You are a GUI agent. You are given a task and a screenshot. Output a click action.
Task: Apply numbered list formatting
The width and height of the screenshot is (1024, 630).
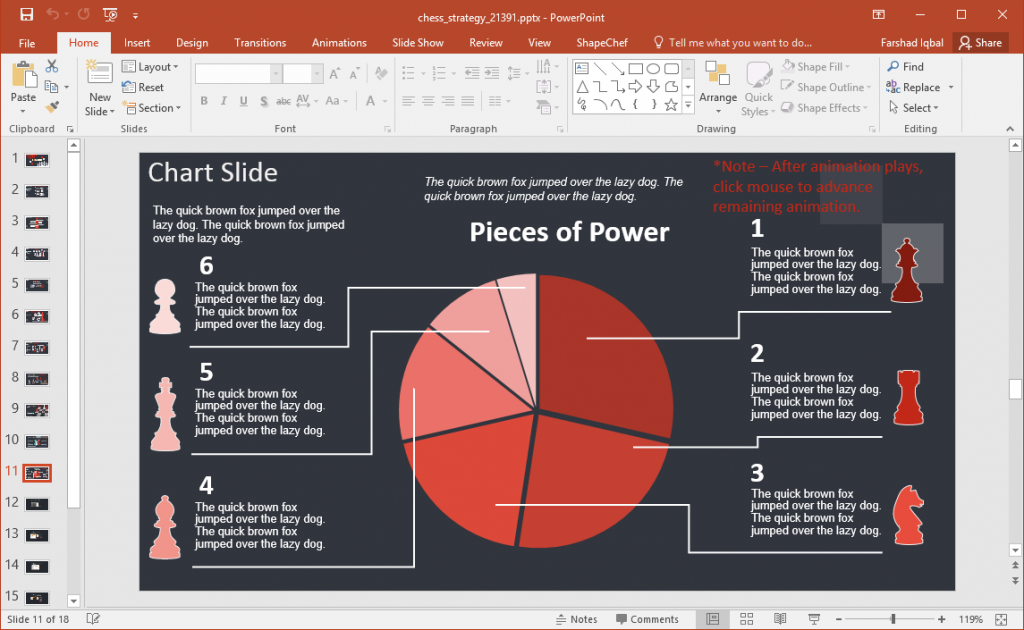tap(439, 72)
